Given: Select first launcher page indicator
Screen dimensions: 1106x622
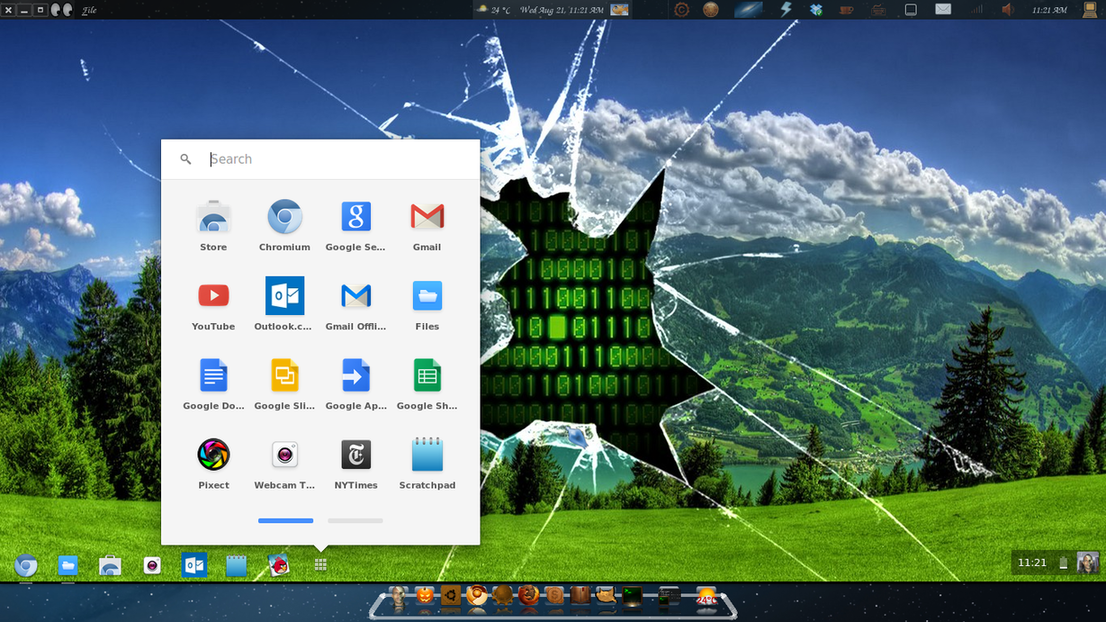Looking at the screenshot, I should pos(286,520).
